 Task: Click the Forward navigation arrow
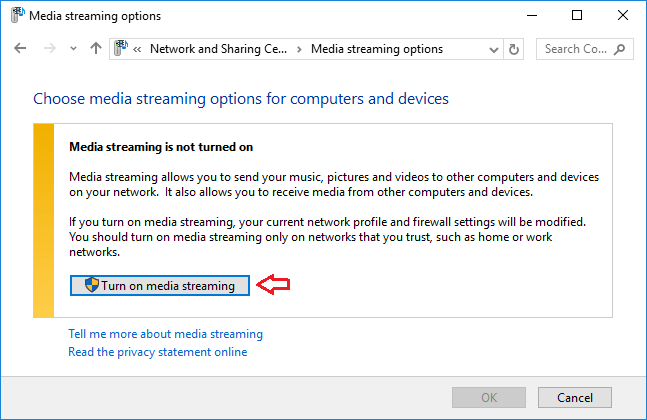(x=50, y=49)
